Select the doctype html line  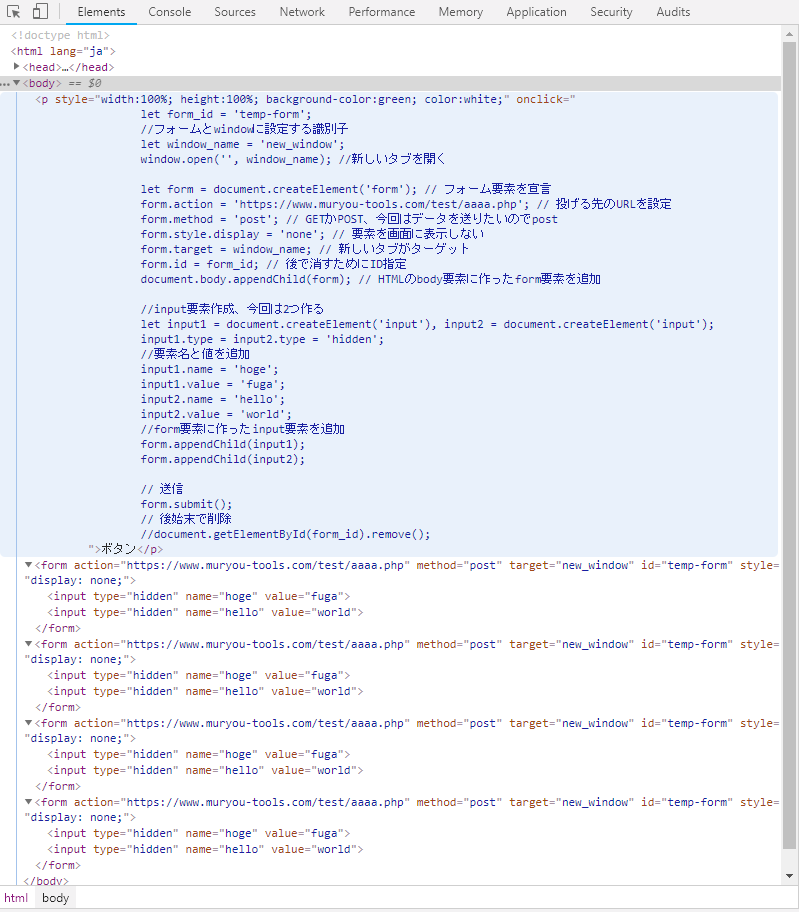point(60,35)
